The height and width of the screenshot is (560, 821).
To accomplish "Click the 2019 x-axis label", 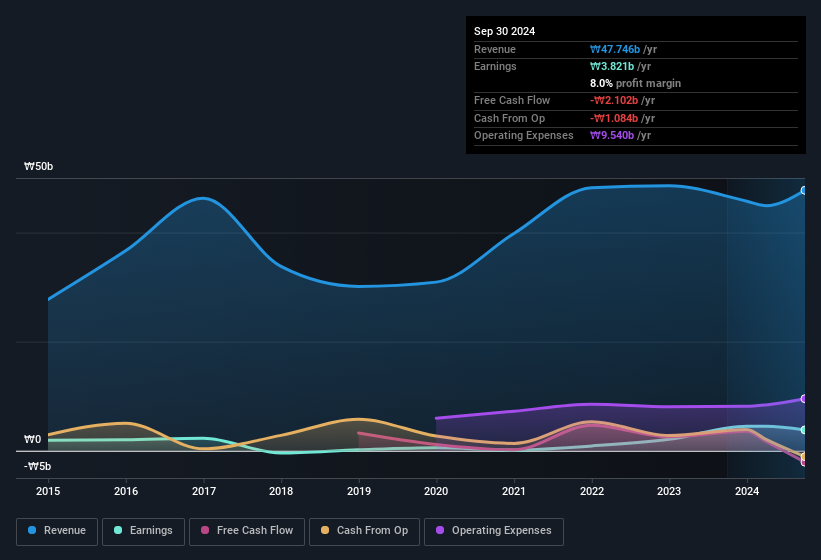I will point(359,491).
